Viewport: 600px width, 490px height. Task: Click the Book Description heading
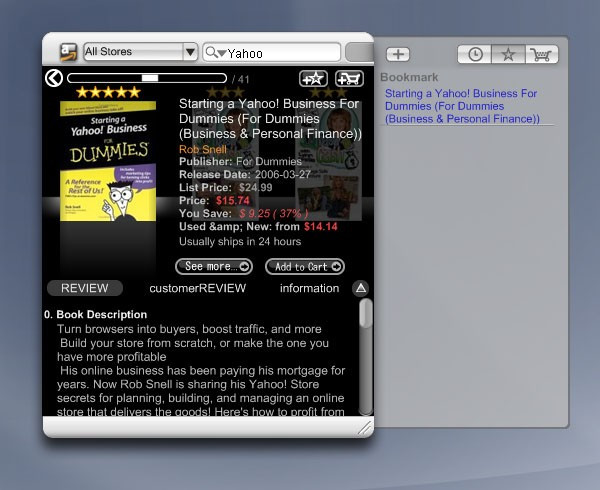102,314
